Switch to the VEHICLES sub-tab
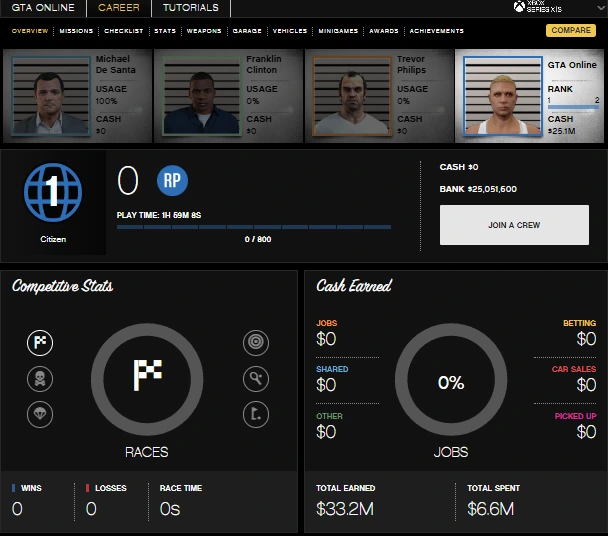 point(290,31)
